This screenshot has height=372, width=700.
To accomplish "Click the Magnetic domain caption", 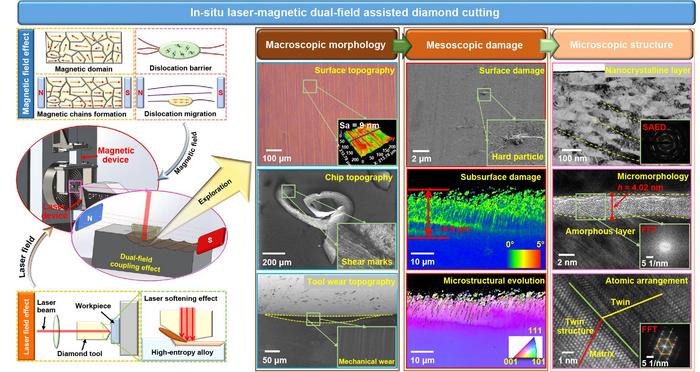I will [83, 69].
